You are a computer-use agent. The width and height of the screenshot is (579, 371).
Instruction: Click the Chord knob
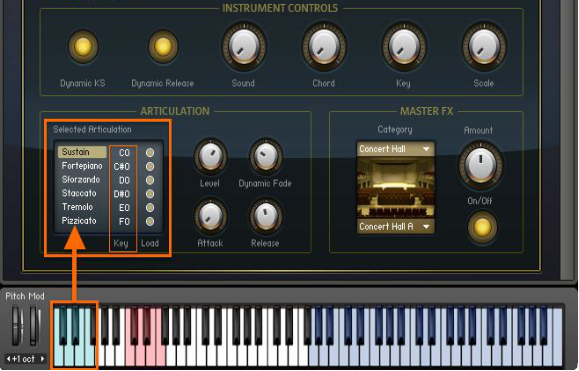(x=324, y=47)
